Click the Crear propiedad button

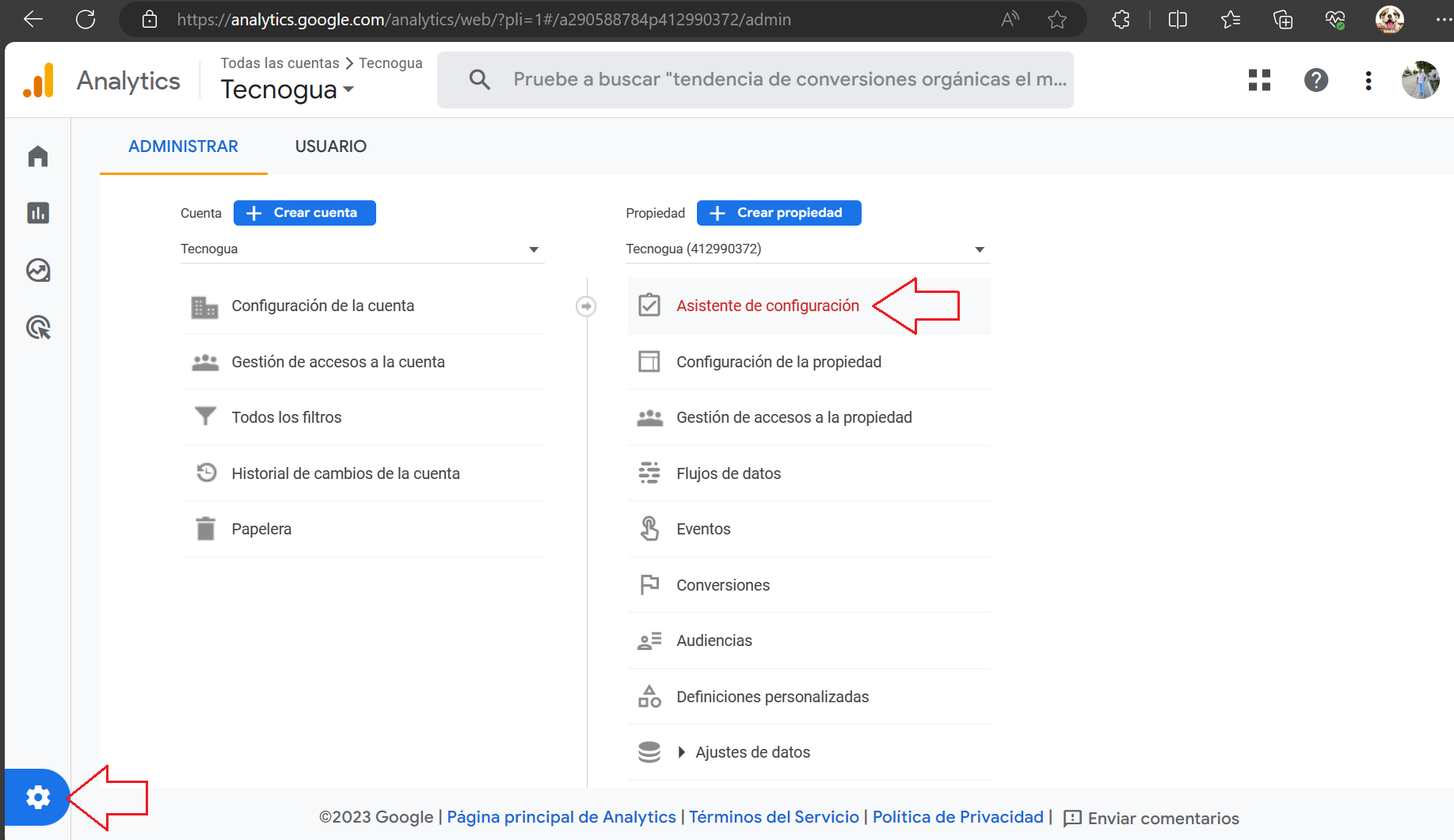pos(778,213)
